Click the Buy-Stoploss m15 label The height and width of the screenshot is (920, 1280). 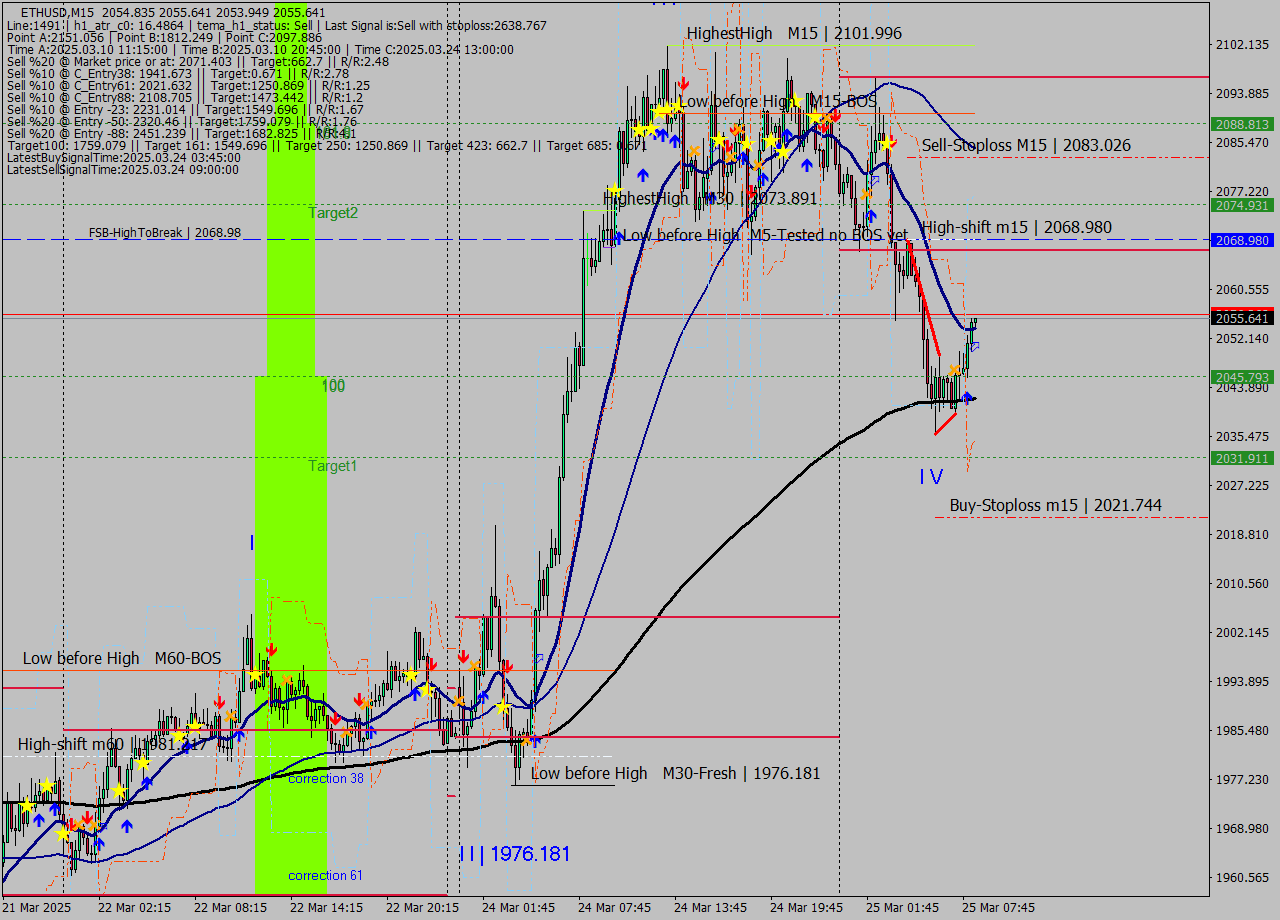pos(1055,506)
